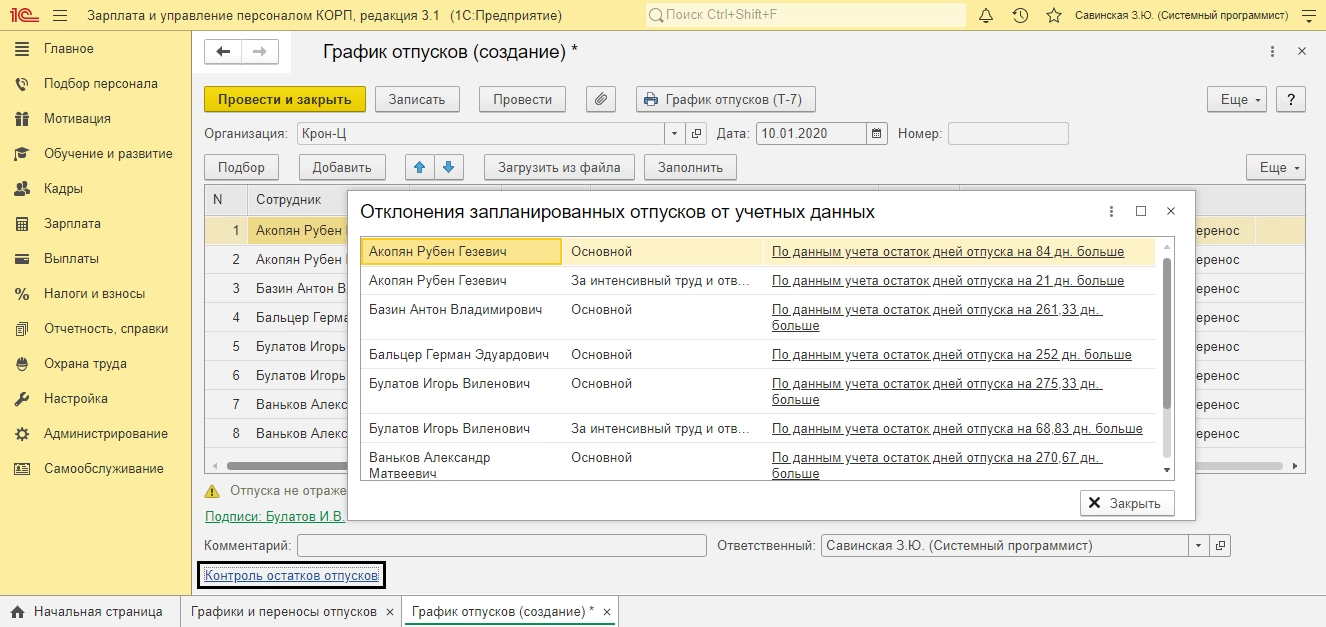Click the Комментарий input field
The image size is (1326, 627).
501,546
